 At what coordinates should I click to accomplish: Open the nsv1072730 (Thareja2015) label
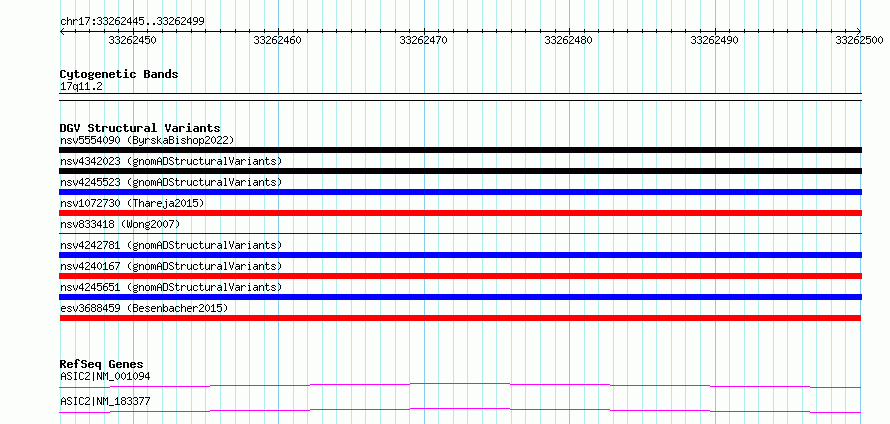[x=132, y=203]
